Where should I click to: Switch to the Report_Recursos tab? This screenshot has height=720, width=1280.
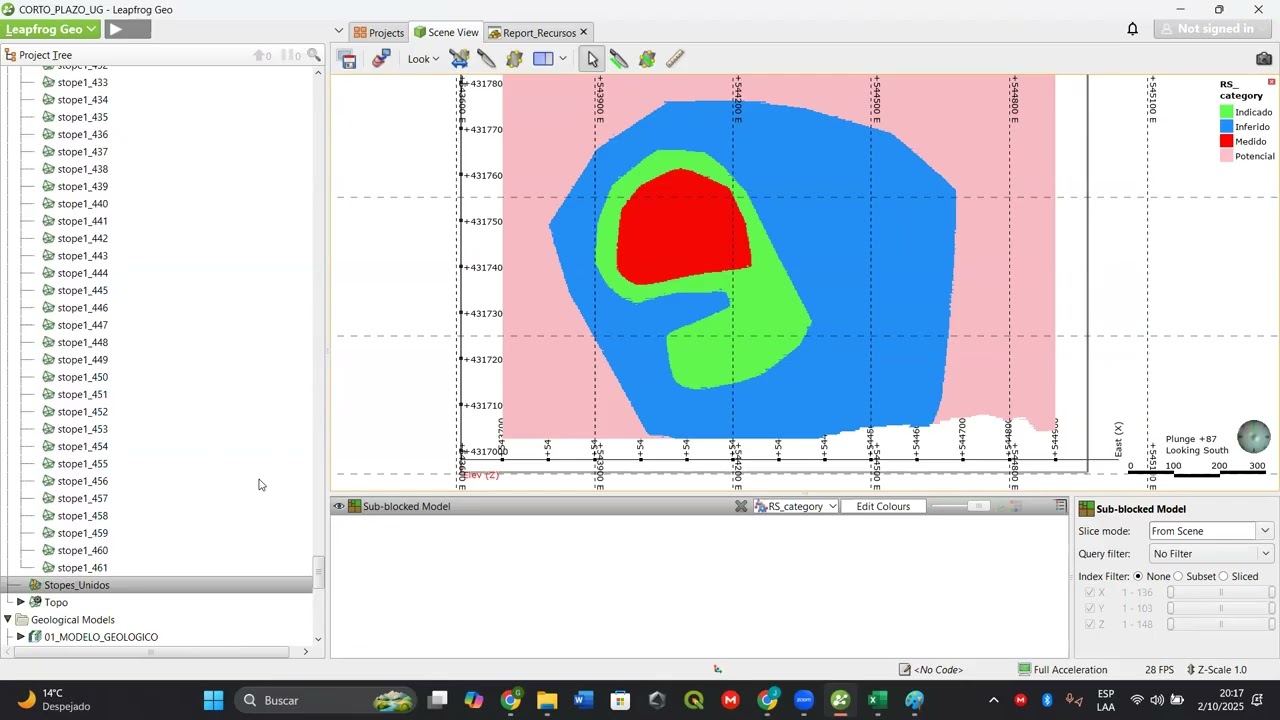[x=538, y=32]
